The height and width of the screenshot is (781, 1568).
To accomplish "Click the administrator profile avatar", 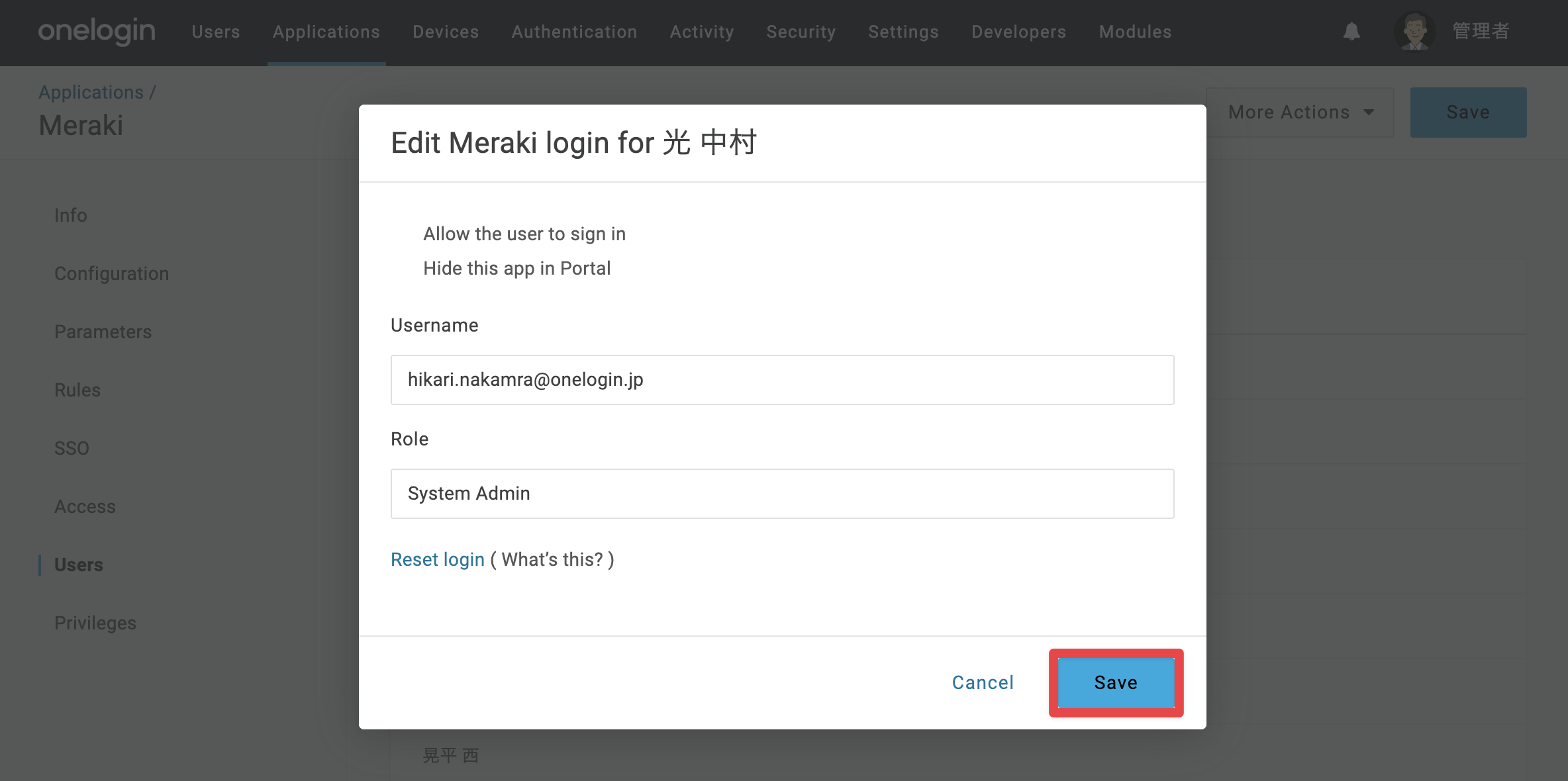I will (x=1414, y=31).
